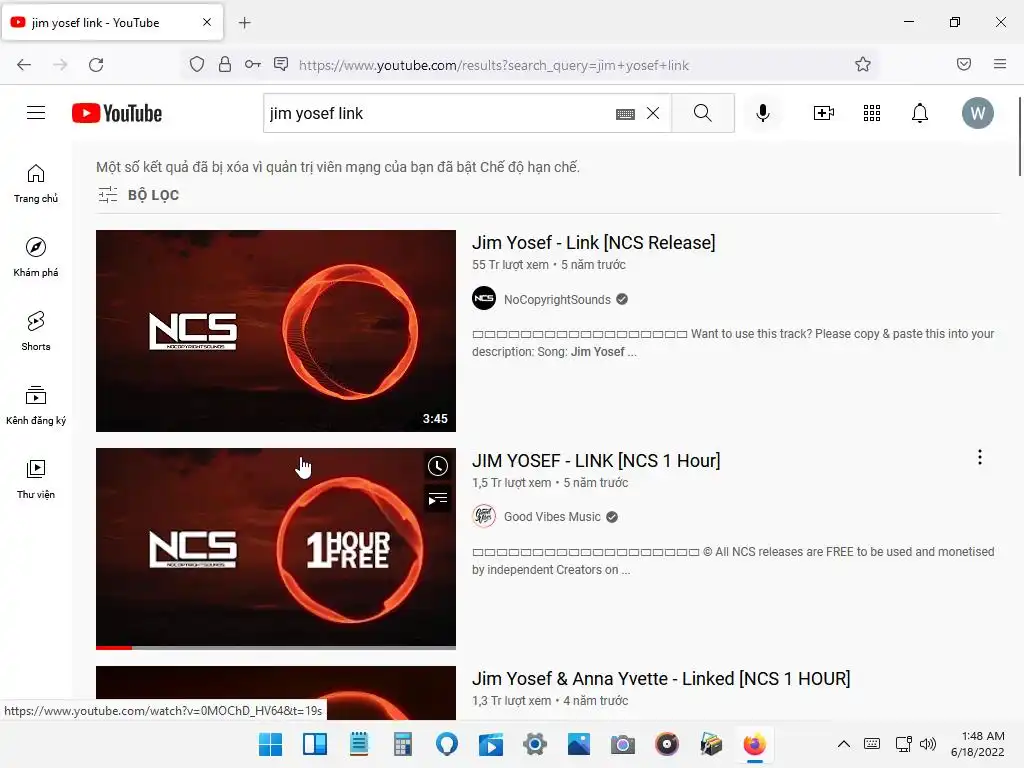The height and width of the screenshot is (768, 1024).
Task: Open the YouTube apps grid
Action: pos(872,113)
